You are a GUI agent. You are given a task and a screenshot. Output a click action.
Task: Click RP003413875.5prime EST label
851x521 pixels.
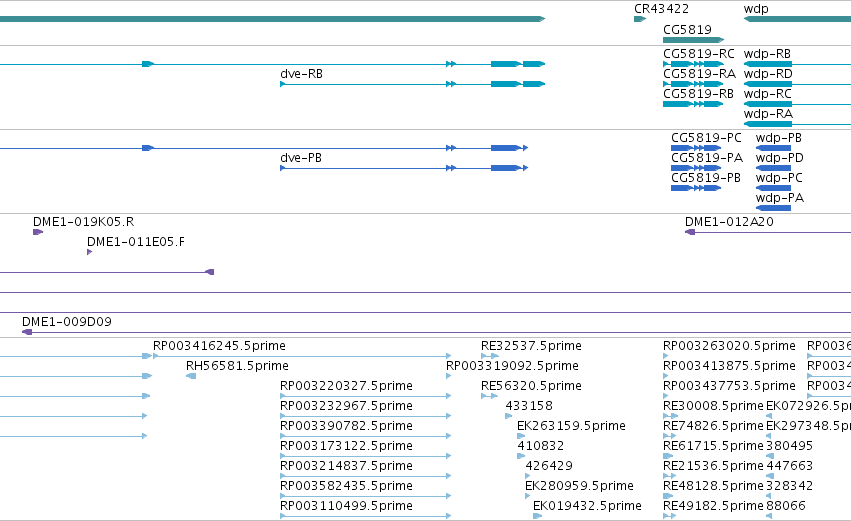[x=729, y=366]
